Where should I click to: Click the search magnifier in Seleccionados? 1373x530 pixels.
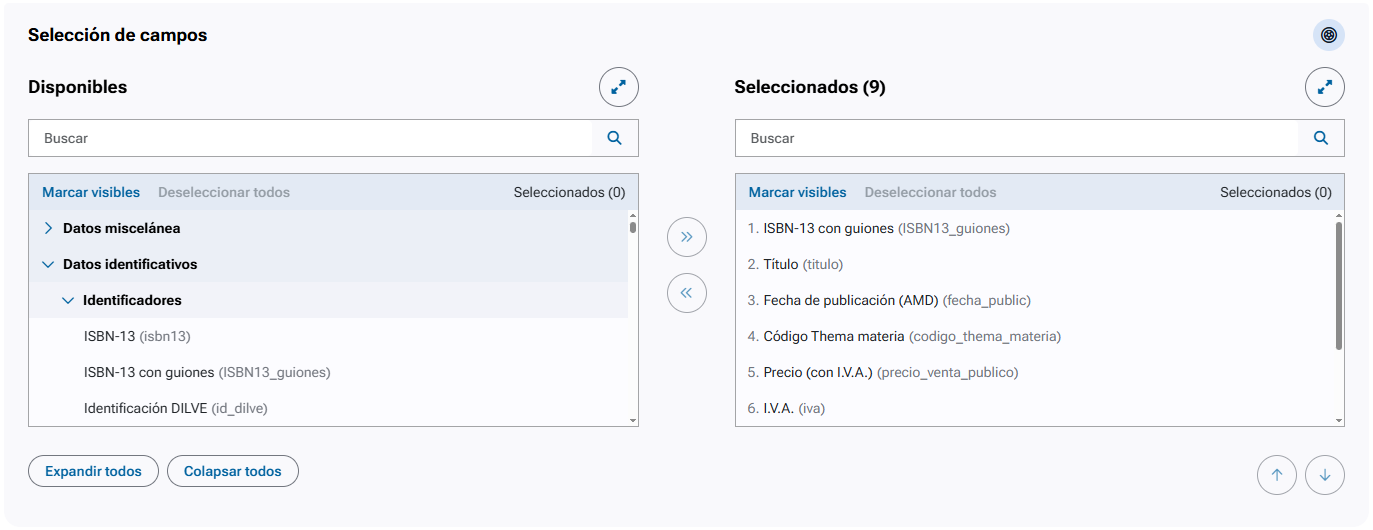coord(1320,138)
